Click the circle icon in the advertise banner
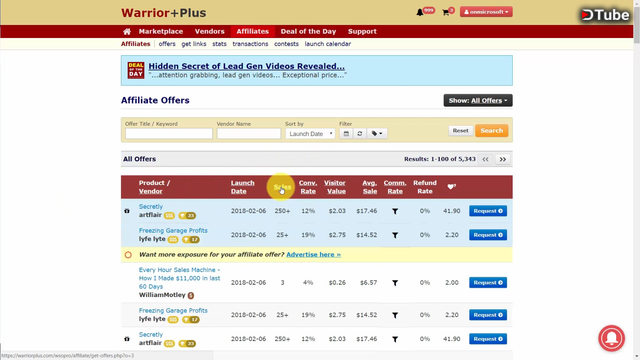This screenshot has height=360, width=640. 128,255
